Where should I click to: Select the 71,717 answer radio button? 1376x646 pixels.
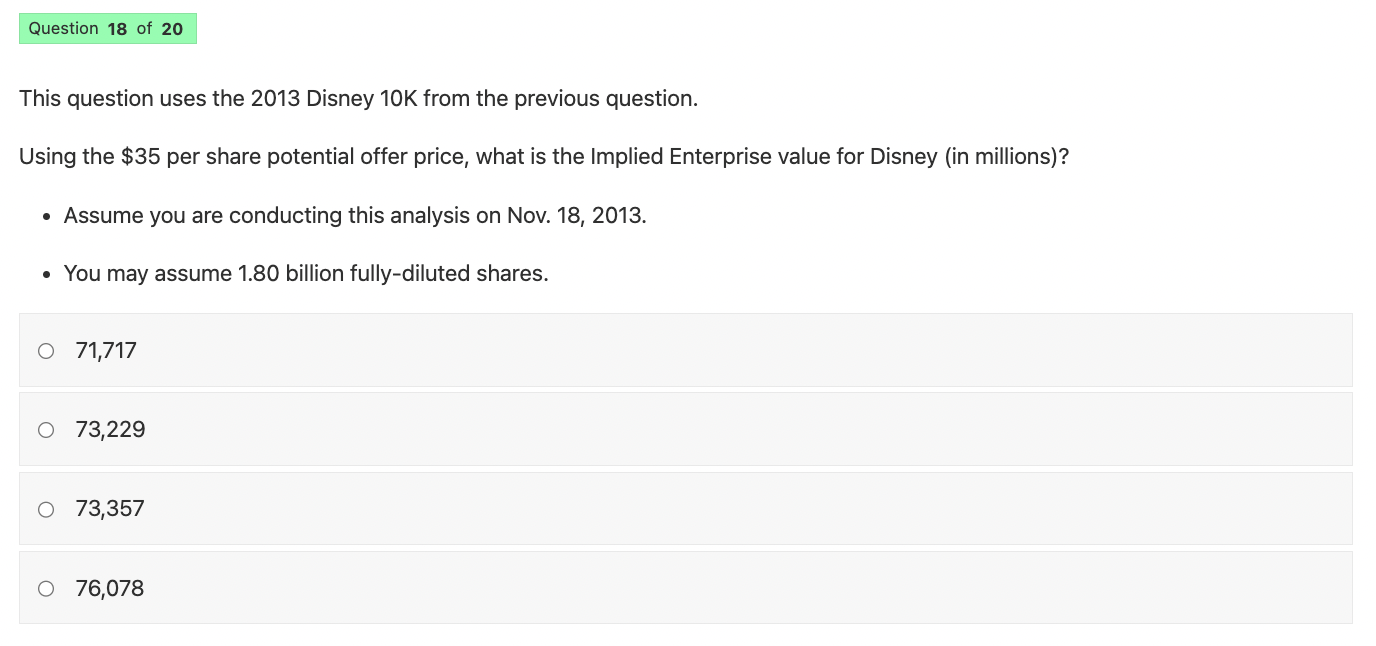click(46, 350)
